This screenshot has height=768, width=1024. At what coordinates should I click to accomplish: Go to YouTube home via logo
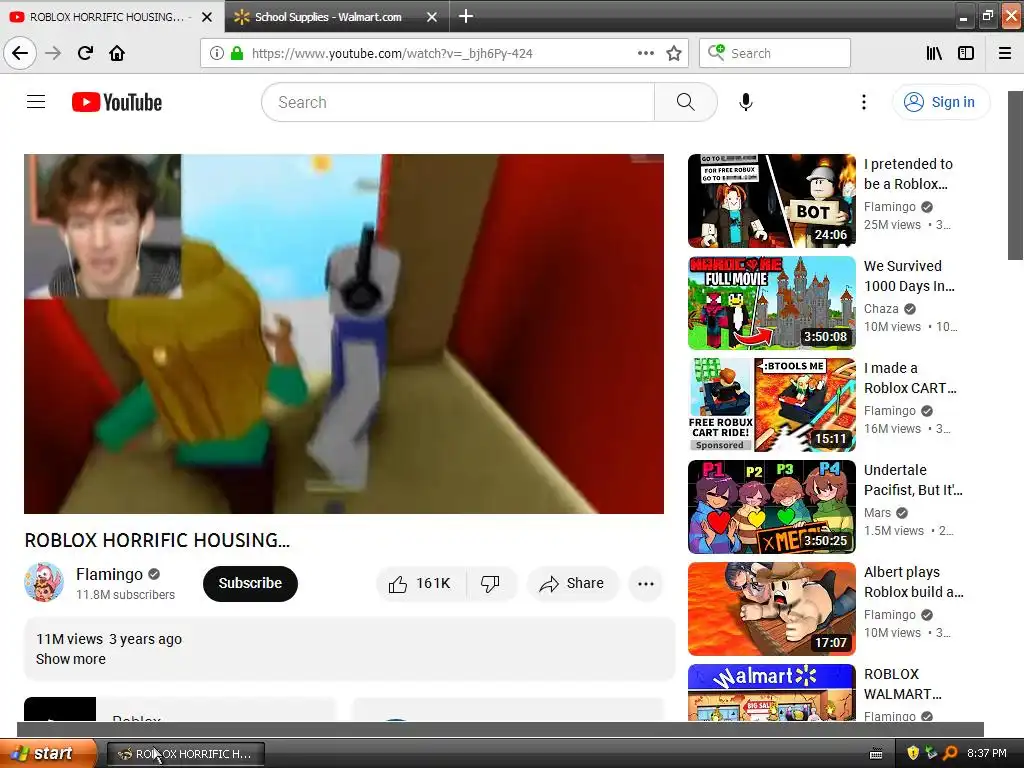117,102
